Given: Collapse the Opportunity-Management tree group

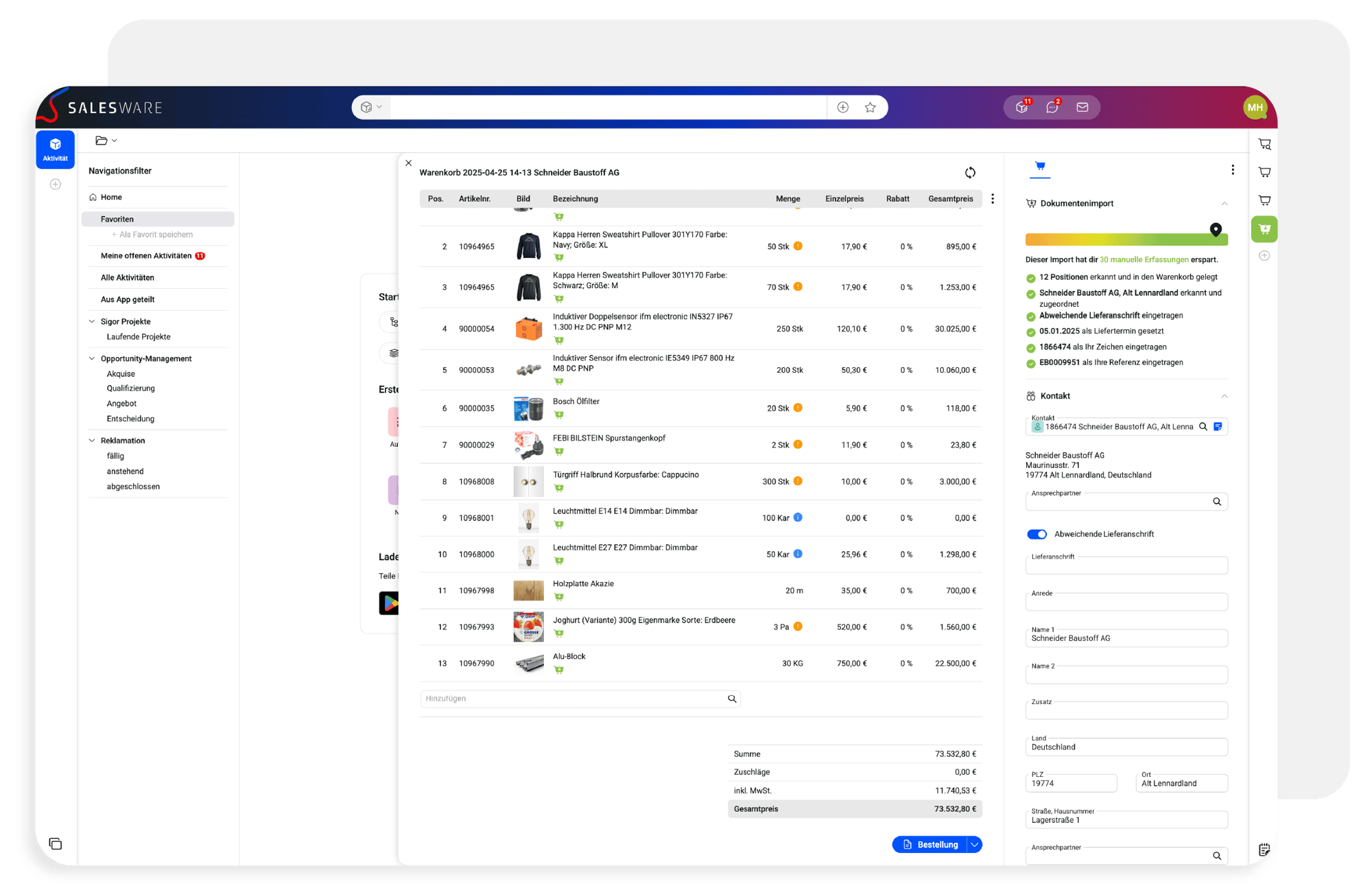Looking at the screenshot, I should click(92, 359).
